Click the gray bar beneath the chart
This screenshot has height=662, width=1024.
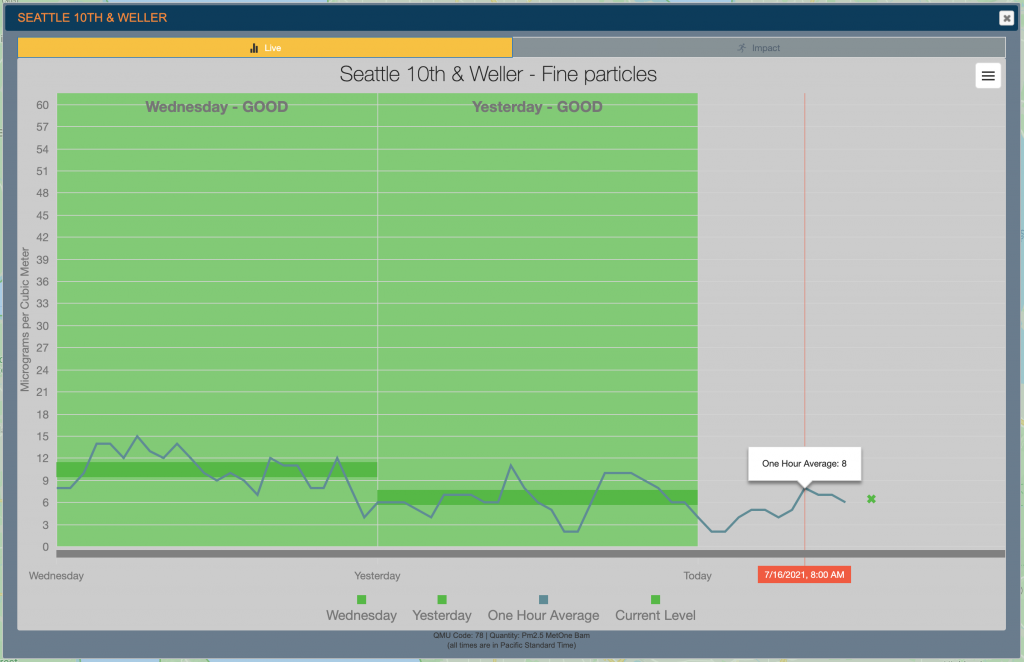(530, 553)
